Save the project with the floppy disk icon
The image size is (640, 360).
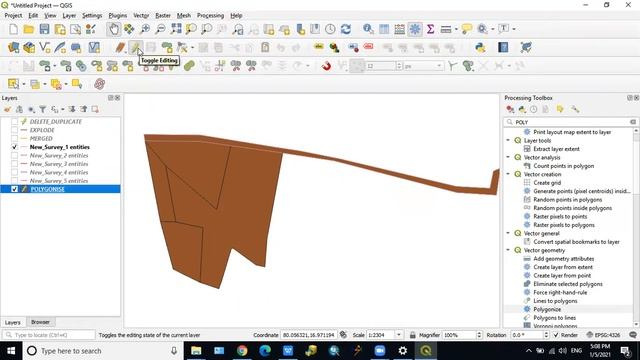coord(44,29)
